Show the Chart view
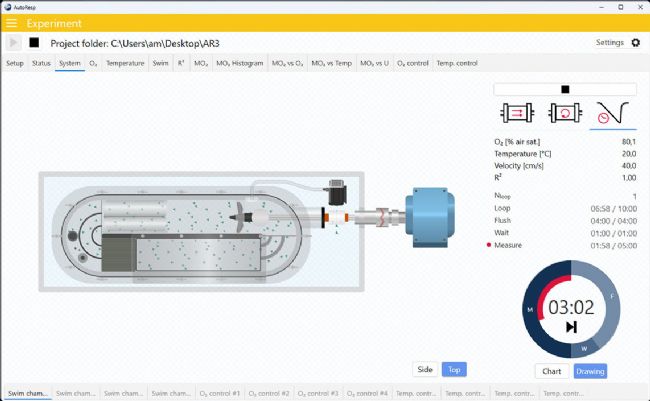Image resolution: width=650 pixels, height=401 pixels. (x=551, y=371)
